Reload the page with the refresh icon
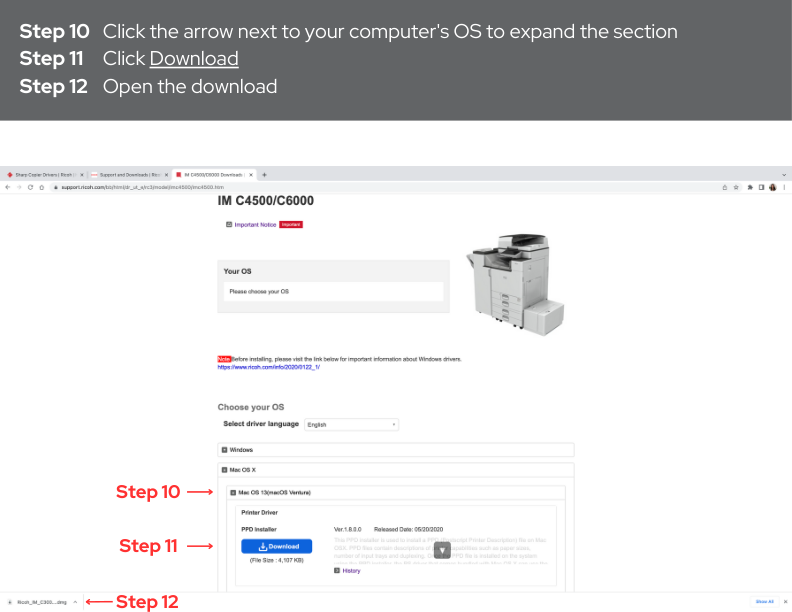Image resolution: width=792 pixels, height=612 pixels. point(30,187)
